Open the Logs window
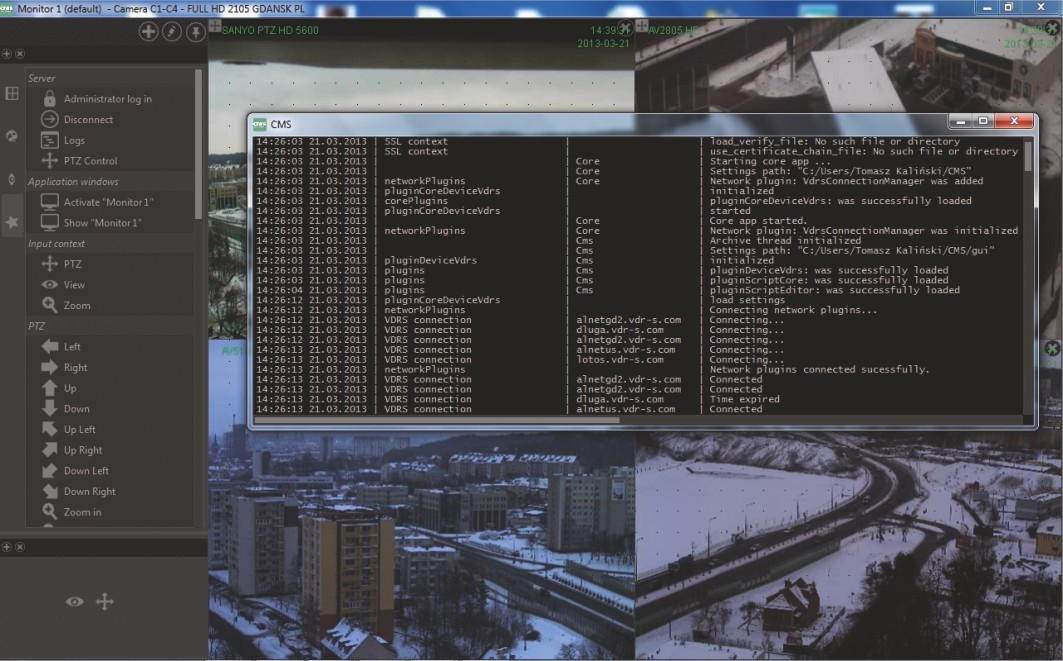Screen dimensions: 1063x661 coord(74,141)
